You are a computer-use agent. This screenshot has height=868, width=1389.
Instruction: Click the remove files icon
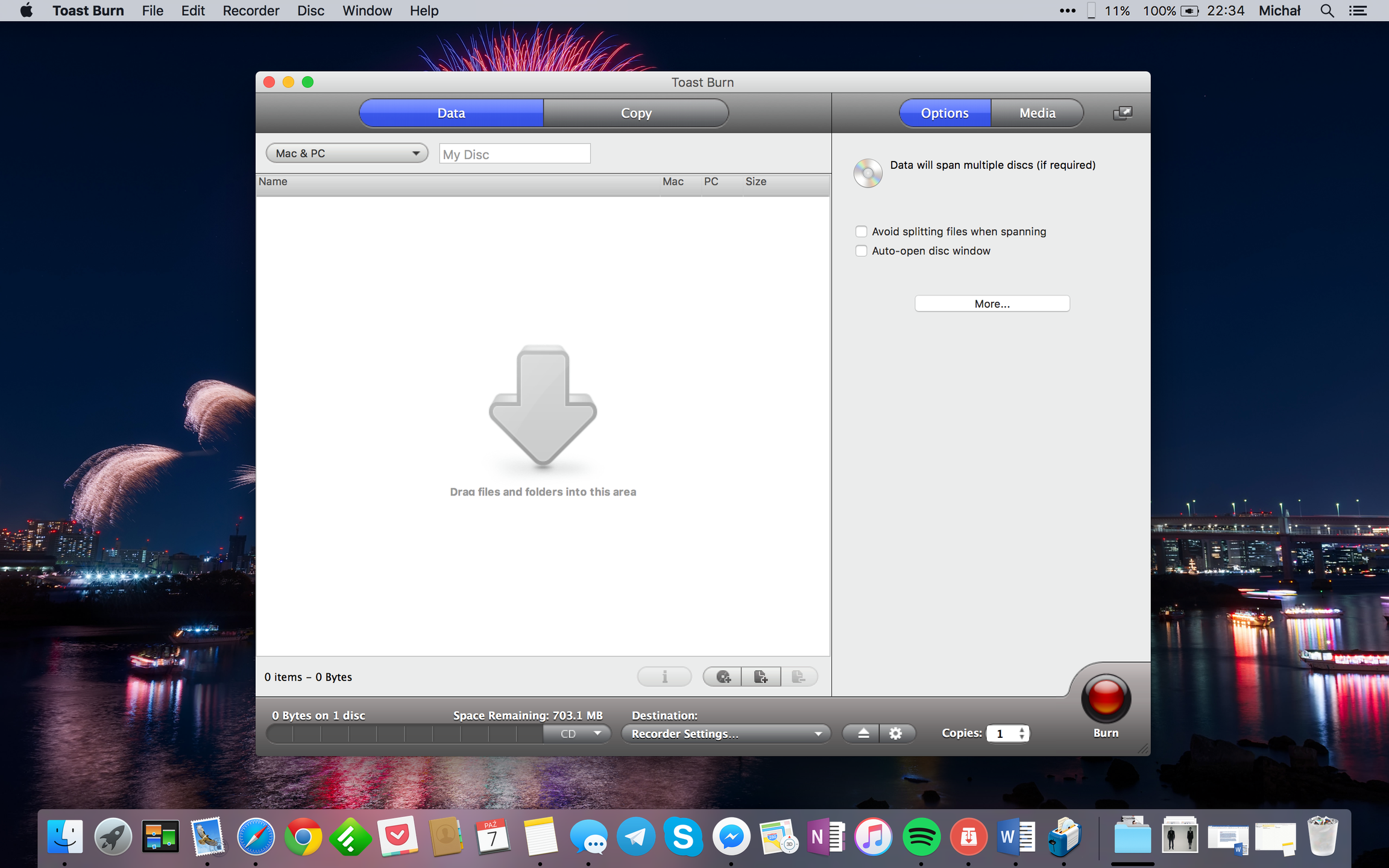(800, 676)
